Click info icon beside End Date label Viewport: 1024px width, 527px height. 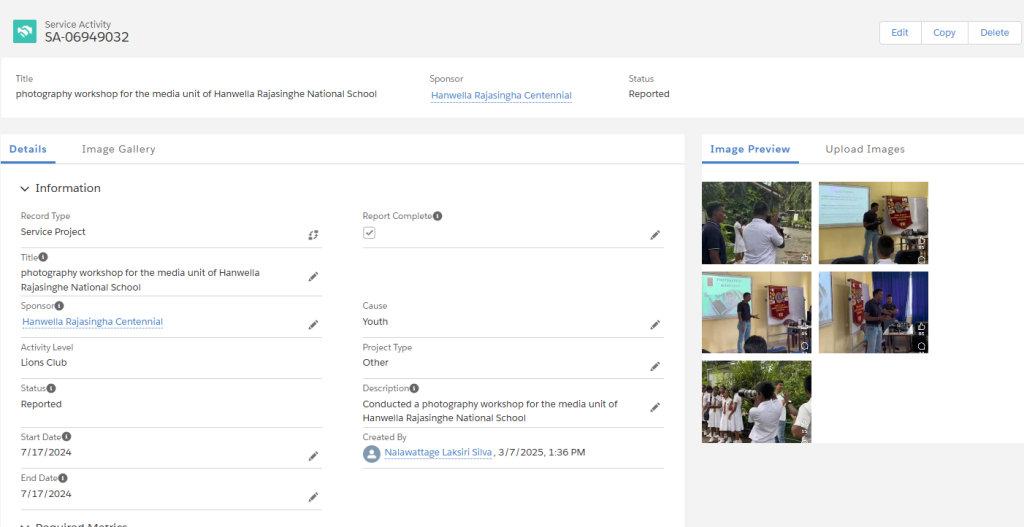[63, 478]
